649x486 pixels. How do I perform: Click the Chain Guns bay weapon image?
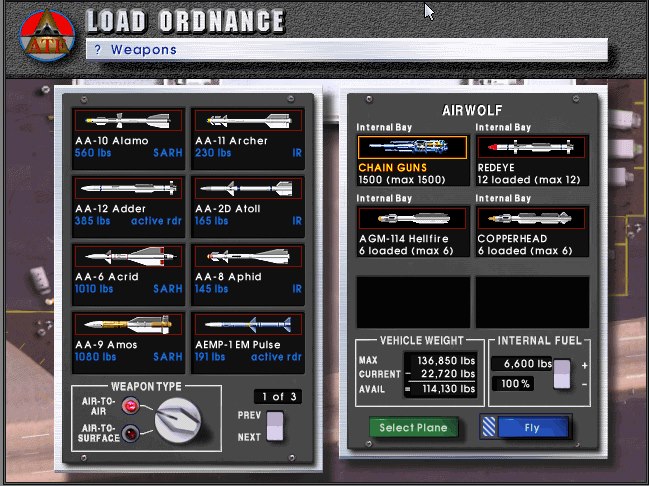tap(413, 147)
